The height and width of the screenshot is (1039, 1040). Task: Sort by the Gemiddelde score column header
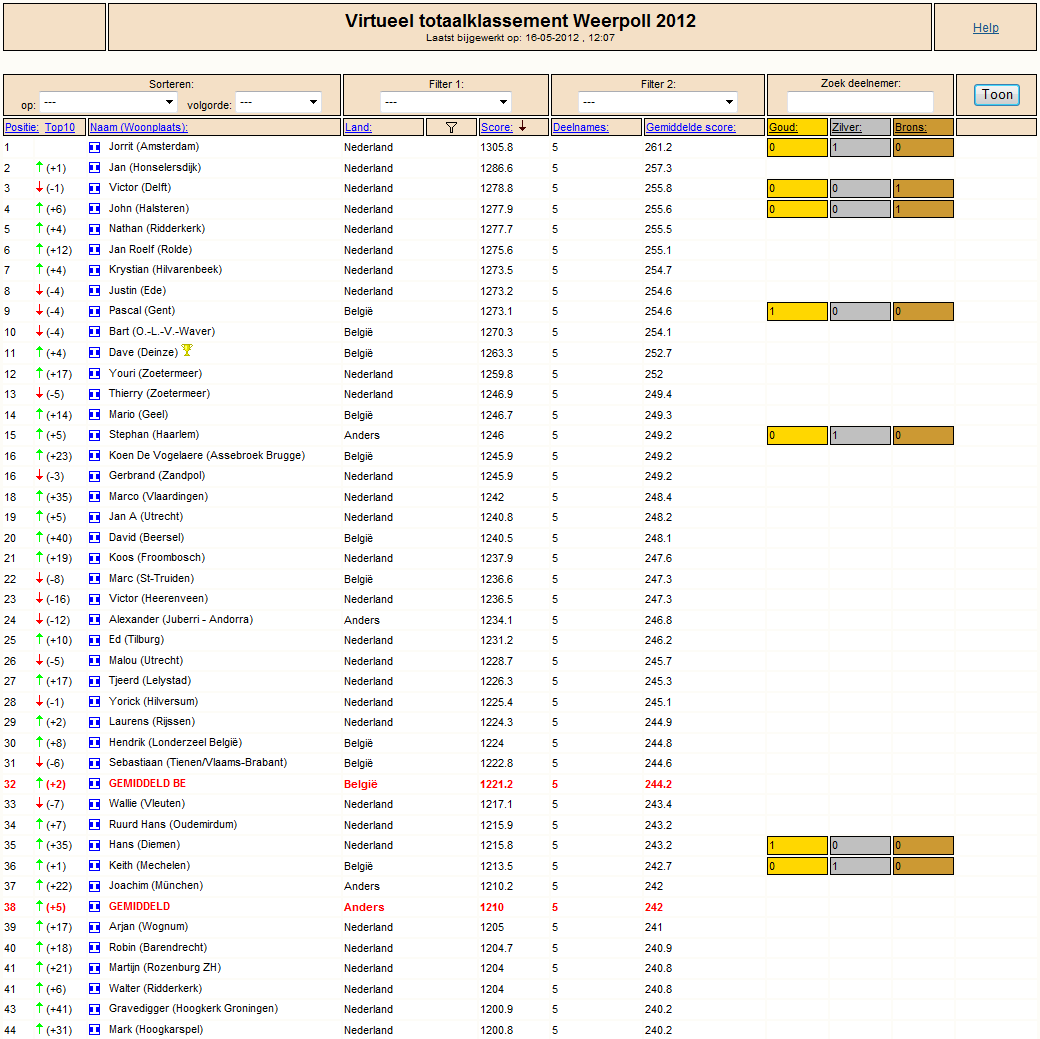(690, 127)
